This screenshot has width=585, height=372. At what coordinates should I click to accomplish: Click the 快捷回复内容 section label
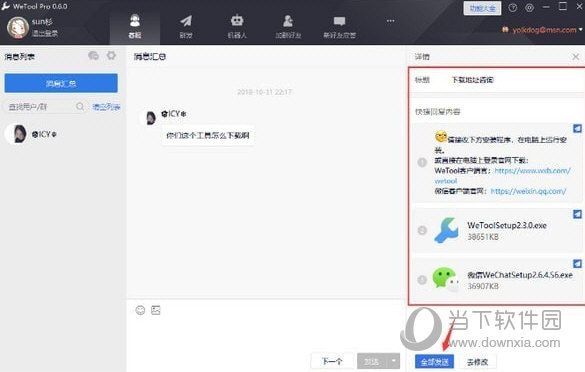point(438,112)
